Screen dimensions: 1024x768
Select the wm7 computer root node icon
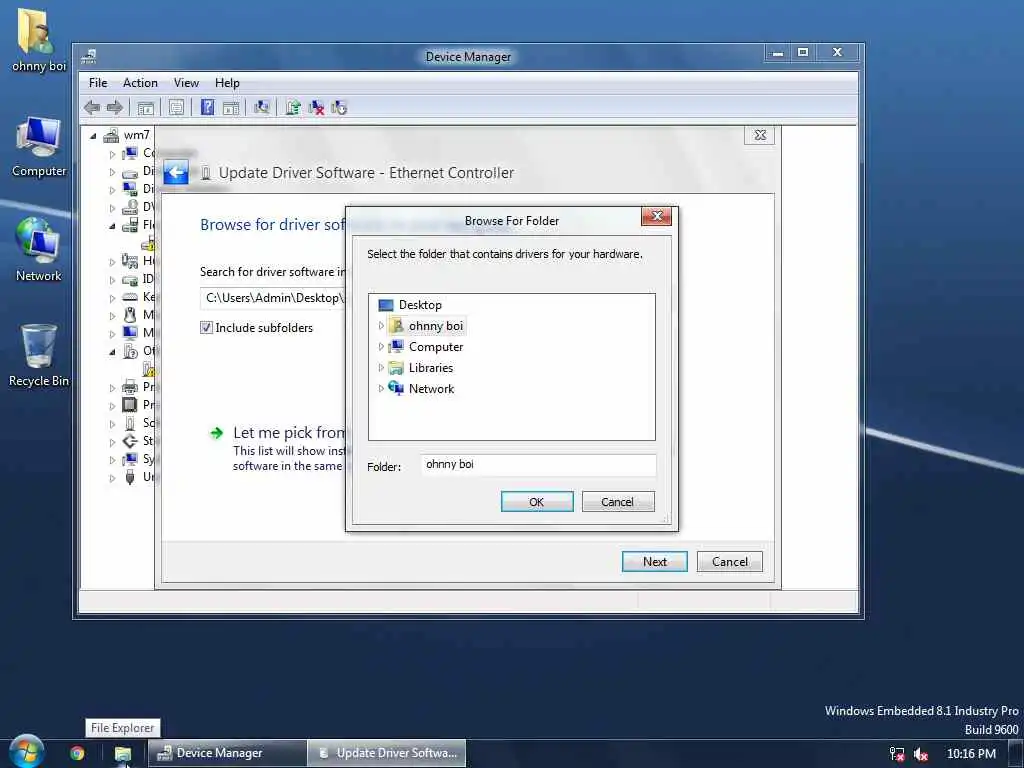[111, 135]
